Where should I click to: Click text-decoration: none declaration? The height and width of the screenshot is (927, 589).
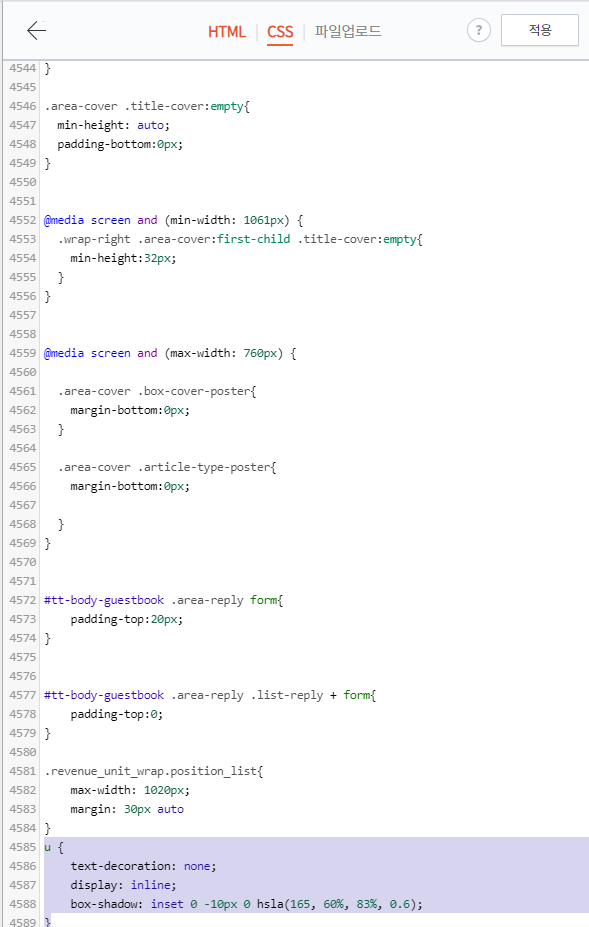[x=144, y=866]
